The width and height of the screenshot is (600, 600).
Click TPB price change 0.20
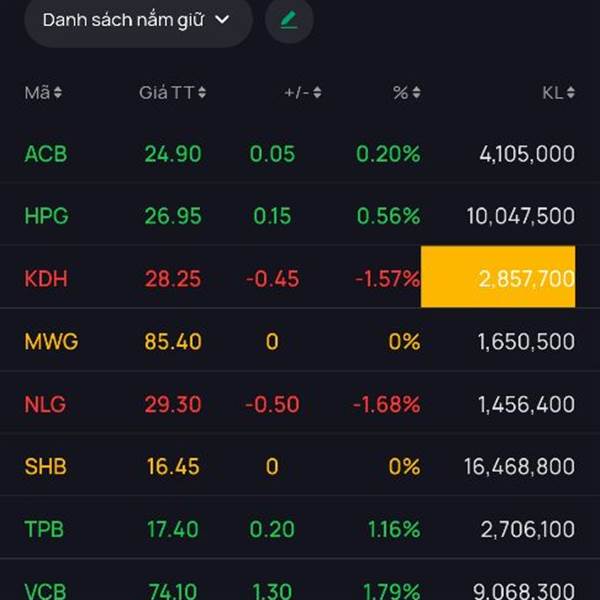pyautogui.click(x=272, y=529)
